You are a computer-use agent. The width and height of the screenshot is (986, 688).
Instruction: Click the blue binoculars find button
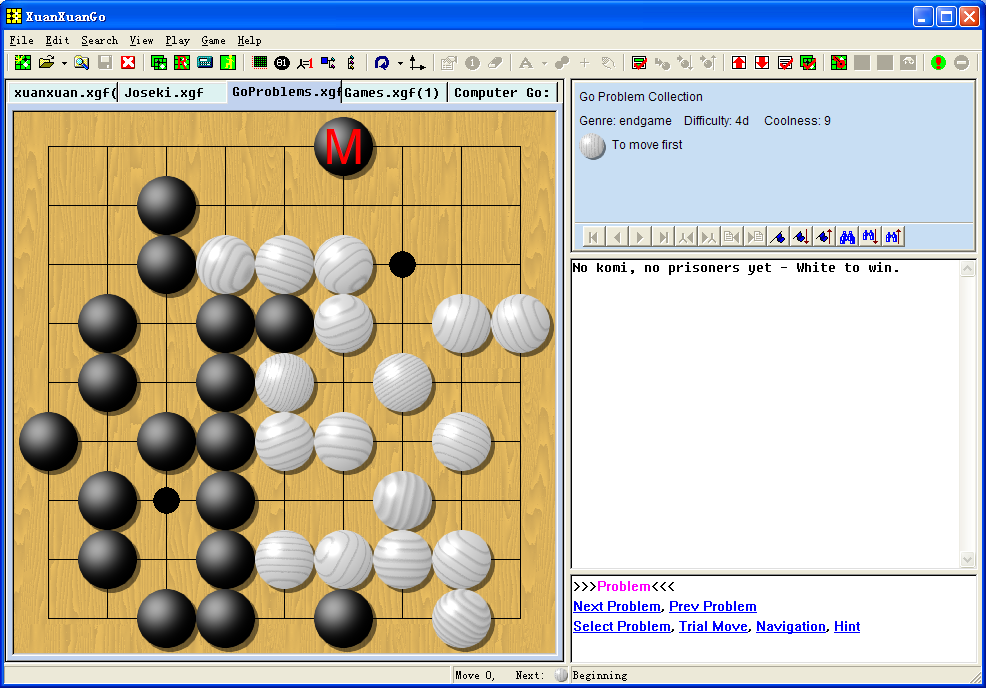point(847,237)
